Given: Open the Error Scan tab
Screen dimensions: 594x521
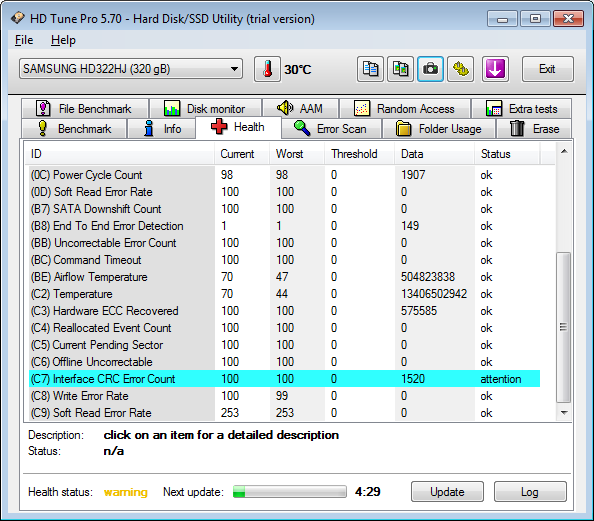Looking at the screenshot, I should 331,128.
